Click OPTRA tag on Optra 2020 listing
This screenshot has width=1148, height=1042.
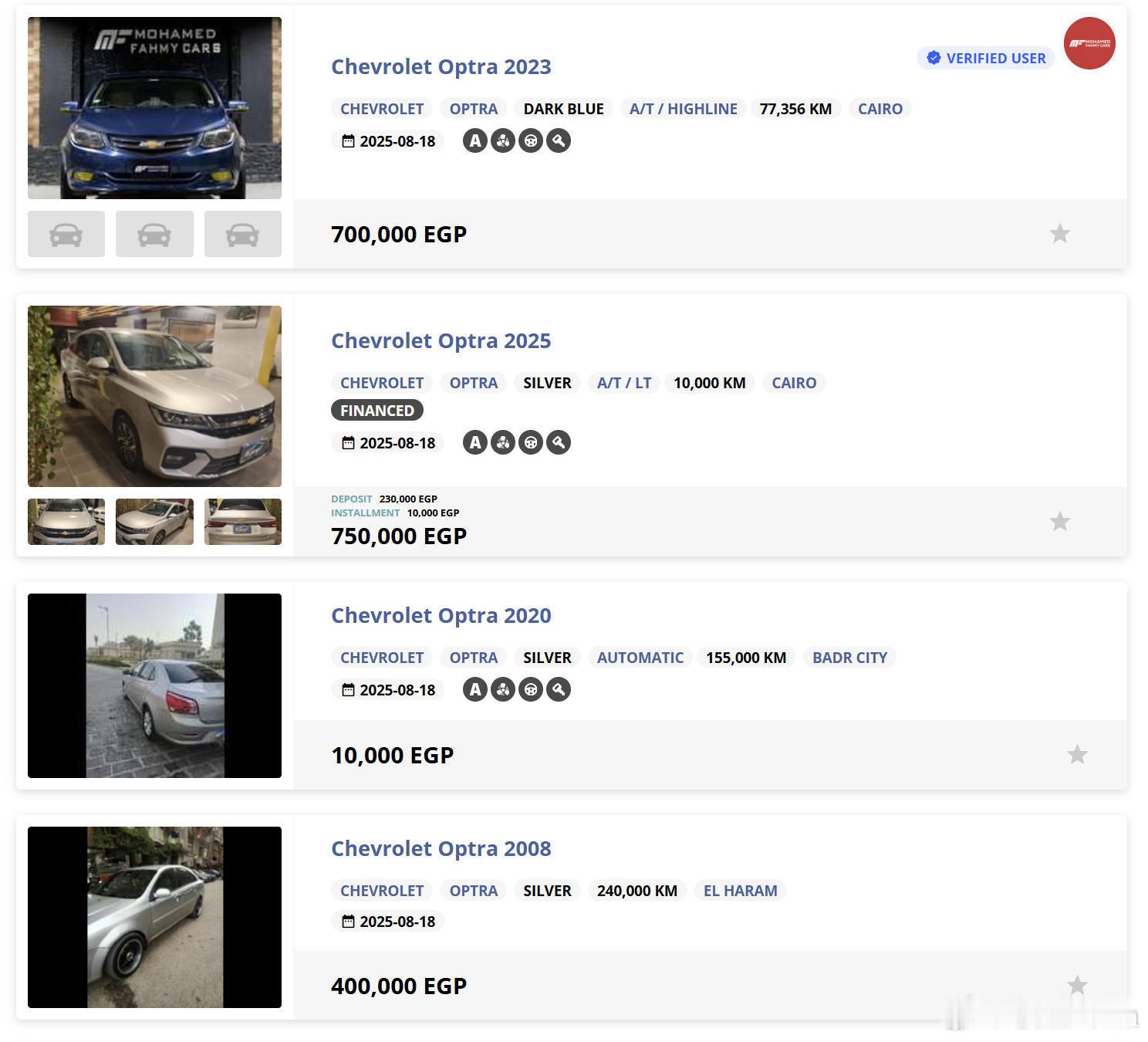(x=474, y=658)
